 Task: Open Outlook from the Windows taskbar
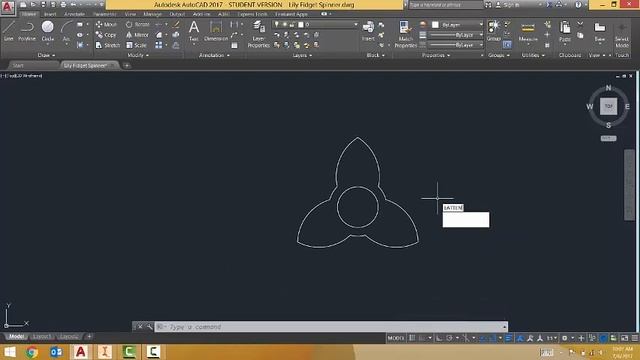pyautogui.click(x=56, y=352)
